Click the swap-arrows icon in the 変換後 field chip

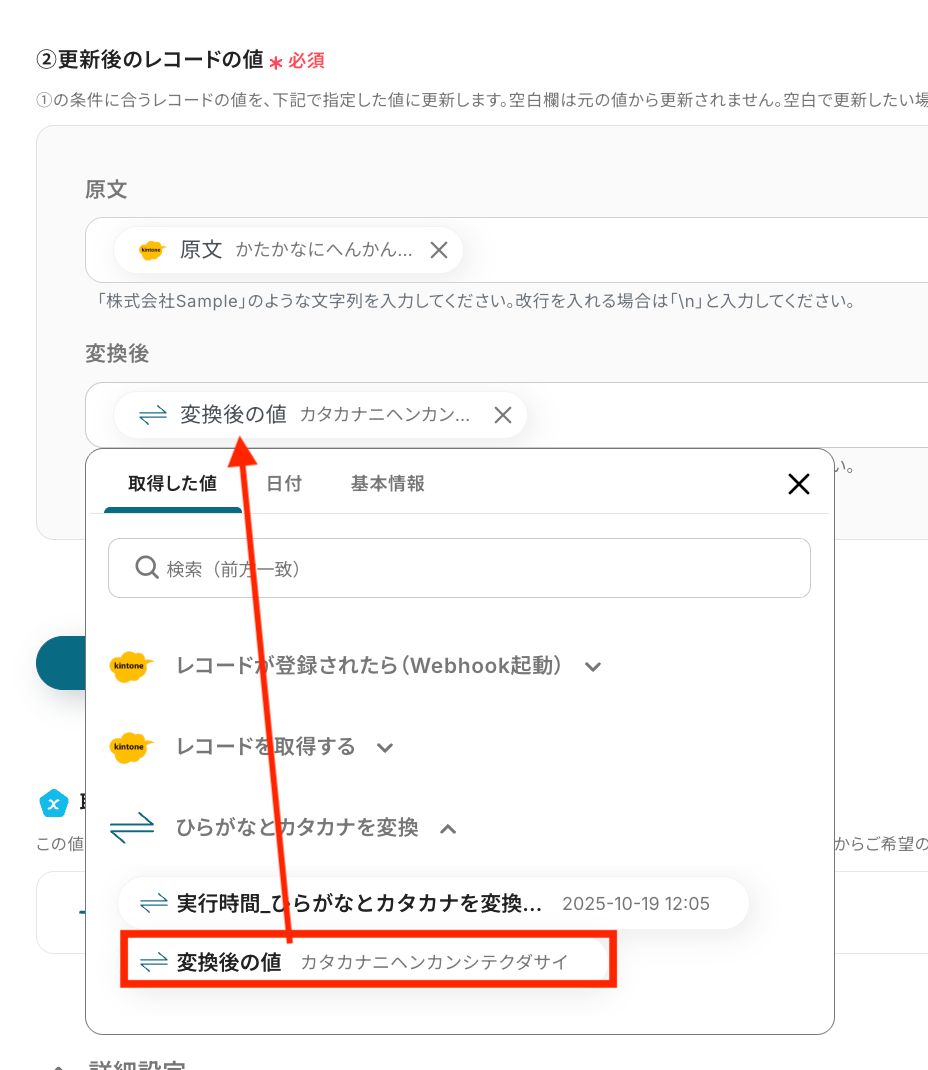[x=152, y=415]
